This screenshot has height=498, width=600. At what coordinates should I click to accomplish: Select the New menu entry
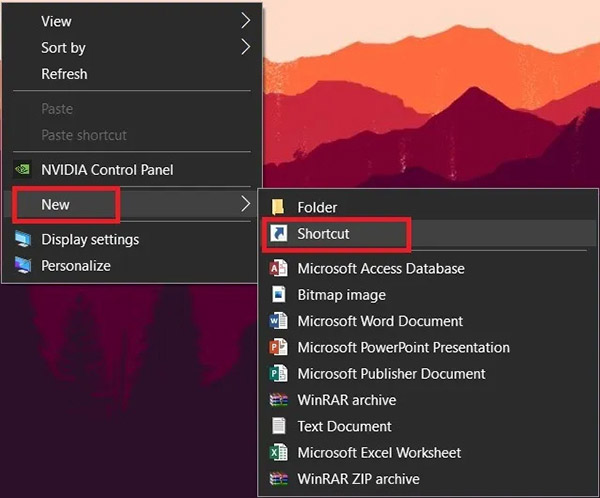132,204
